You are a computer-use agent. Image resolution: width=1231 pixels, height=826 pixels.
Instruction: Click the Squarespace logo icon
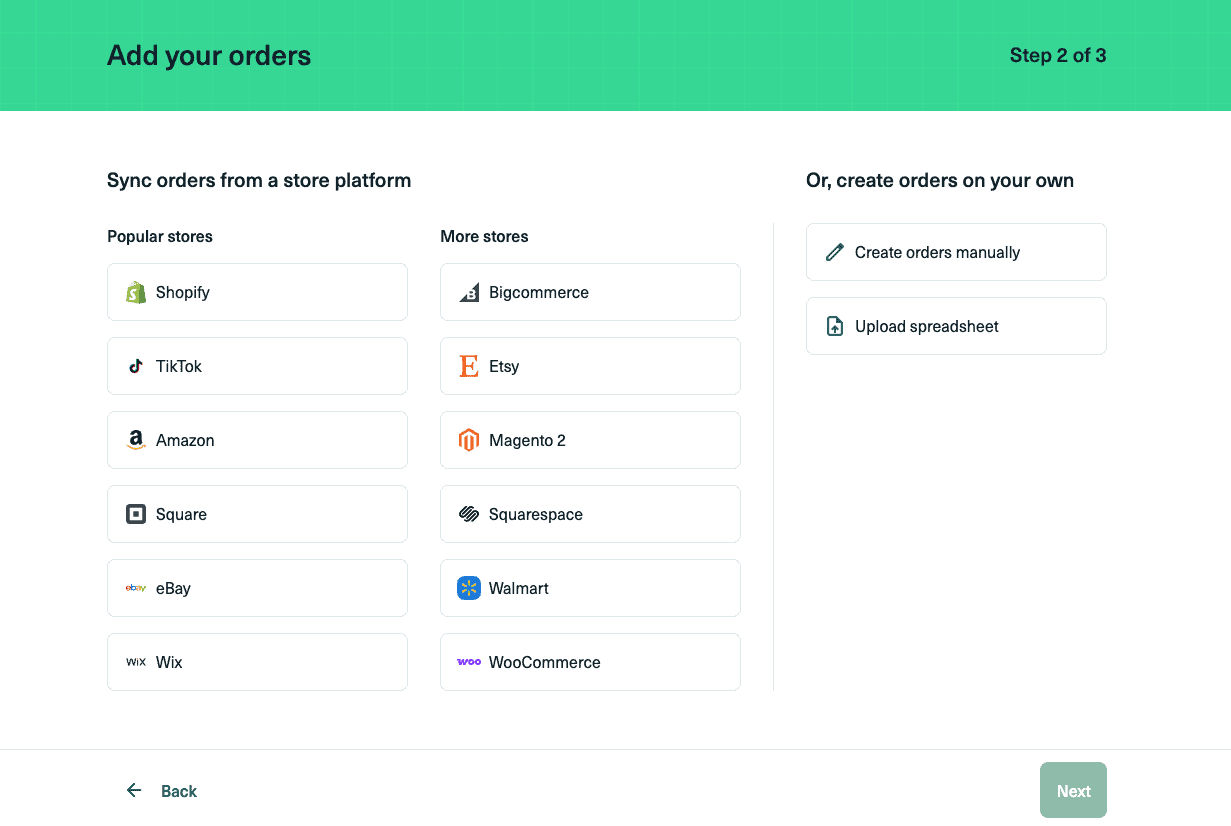click(x=469, y=514)
